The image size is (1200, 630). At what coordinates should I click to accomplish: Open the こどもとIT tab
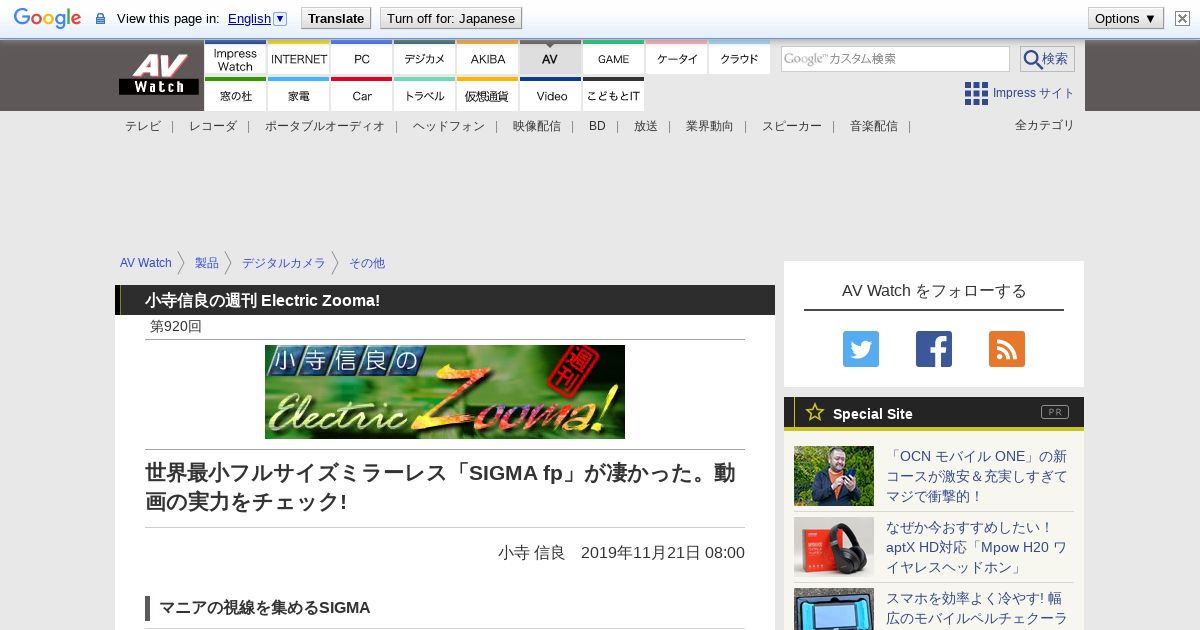pyautogui.click(x=613, y=95)
